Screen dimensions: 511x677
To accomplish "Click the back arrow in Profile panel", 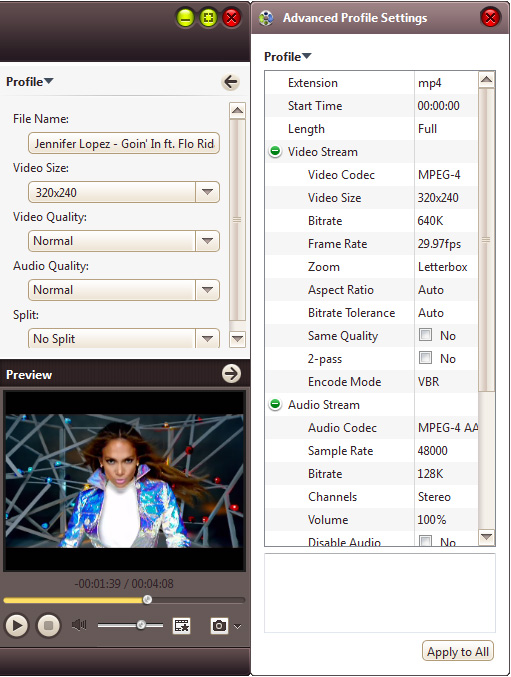I will point(231,82).
